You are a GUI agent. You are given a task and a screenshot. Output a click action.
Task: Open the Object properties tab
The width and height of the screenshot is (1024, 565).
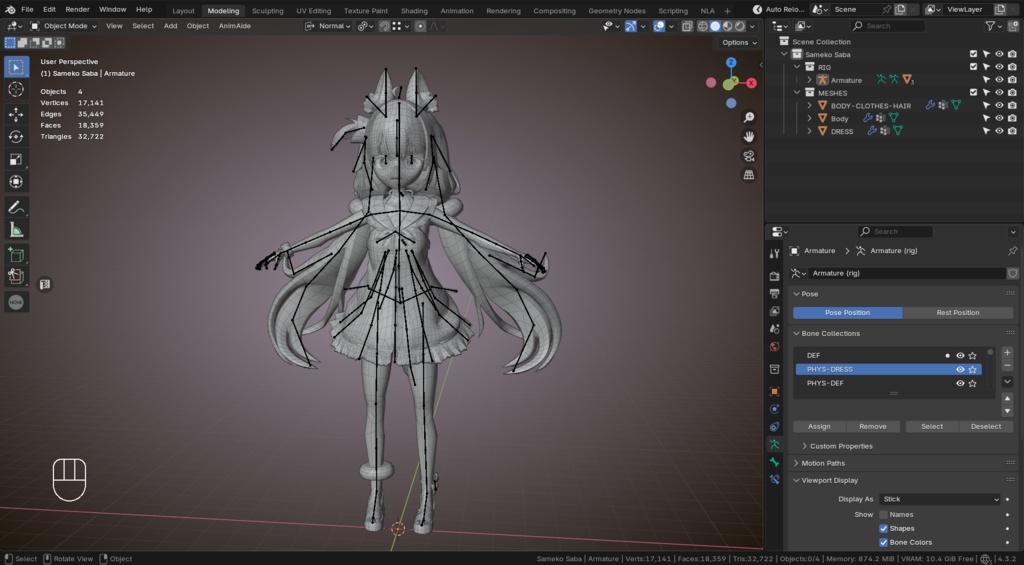[x=775, y=391]
